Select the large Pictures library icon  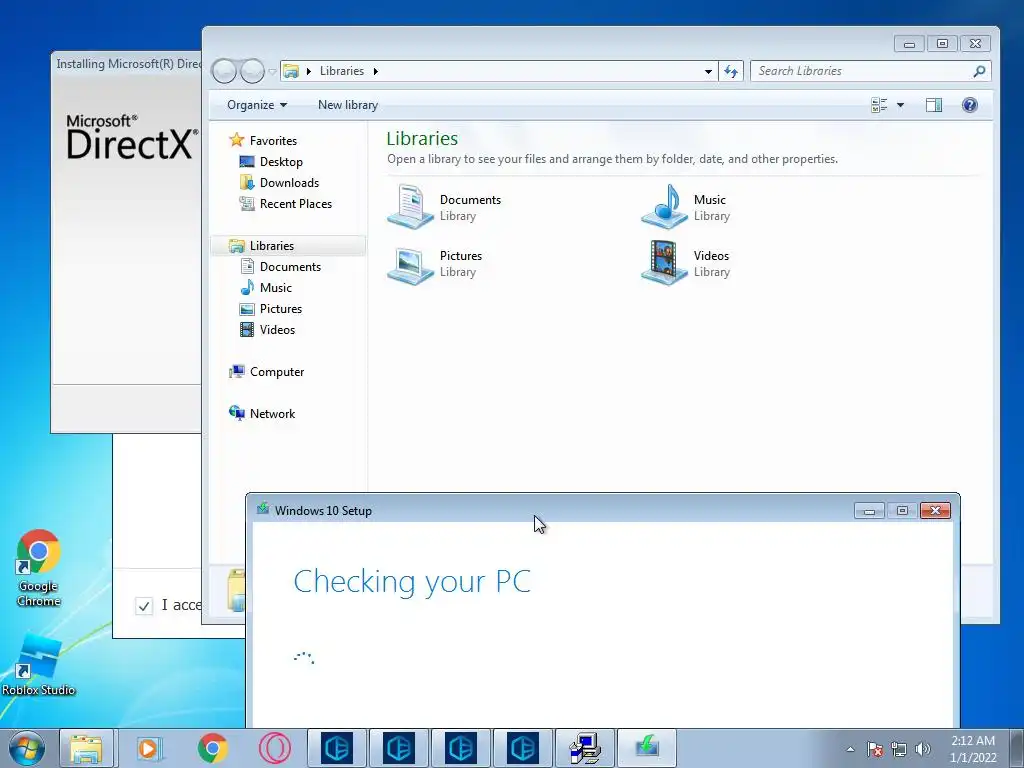pyautogui.click(x=411, y=264)
